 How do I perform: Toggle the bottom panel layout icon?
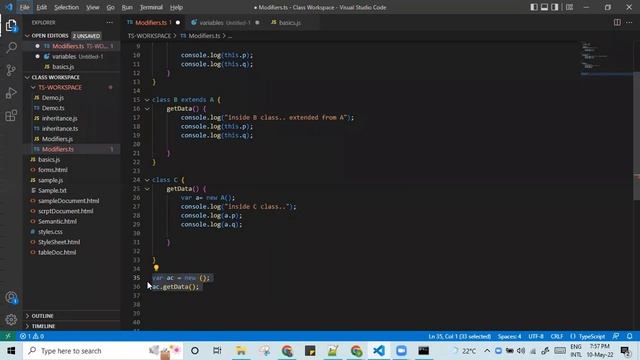click(544, 7)
